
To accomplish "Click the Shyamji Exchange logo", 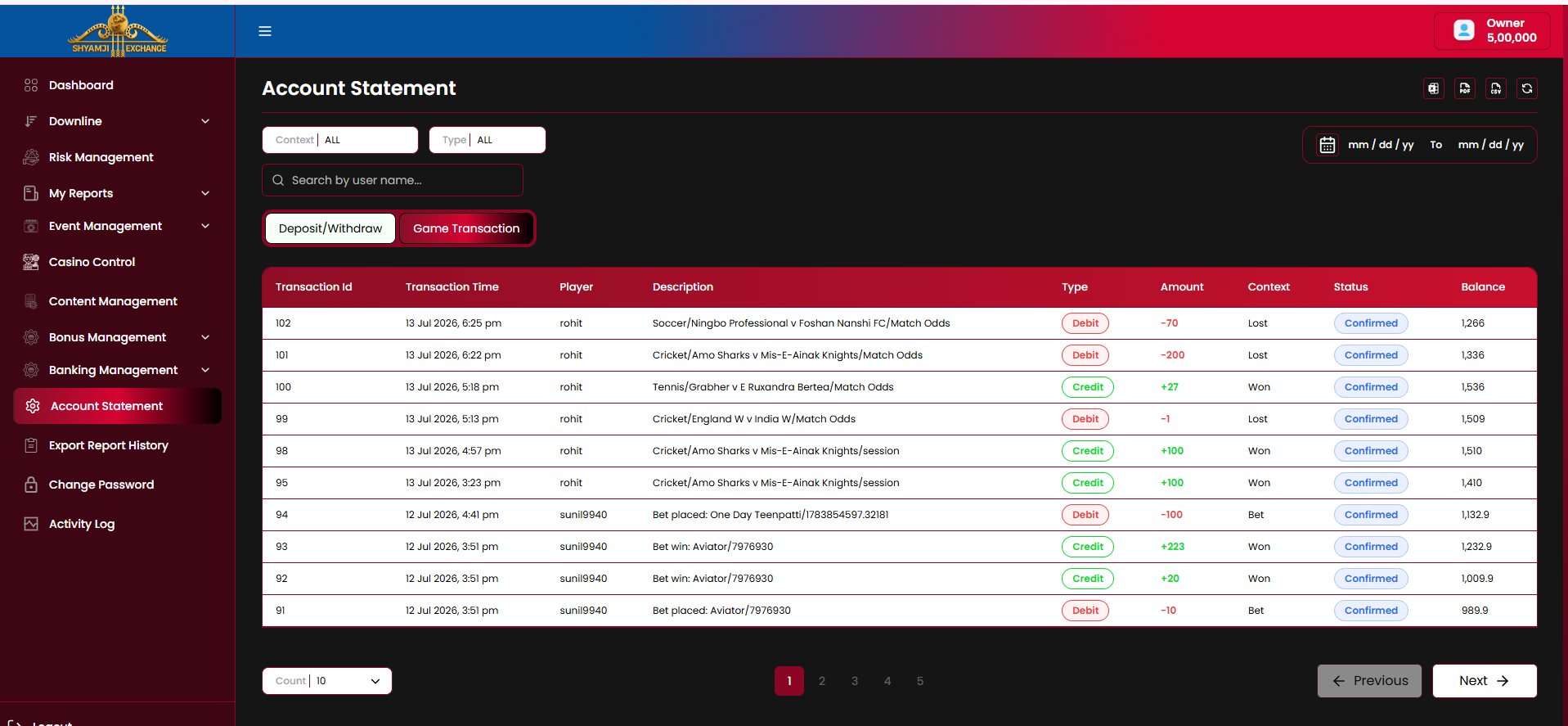I will tap(118, 31).
